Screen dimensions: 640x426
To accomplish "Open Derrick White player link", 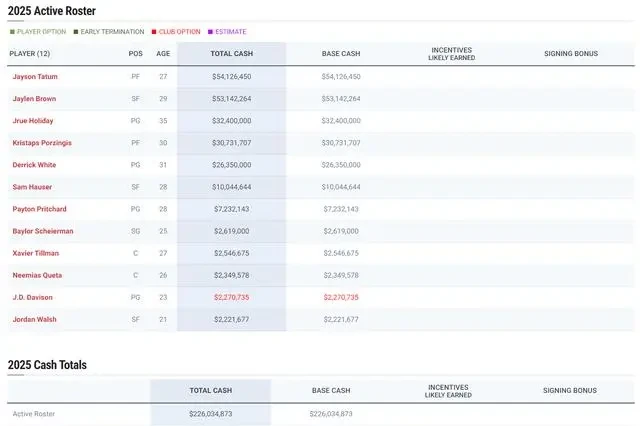I will (x=34, y=165).
